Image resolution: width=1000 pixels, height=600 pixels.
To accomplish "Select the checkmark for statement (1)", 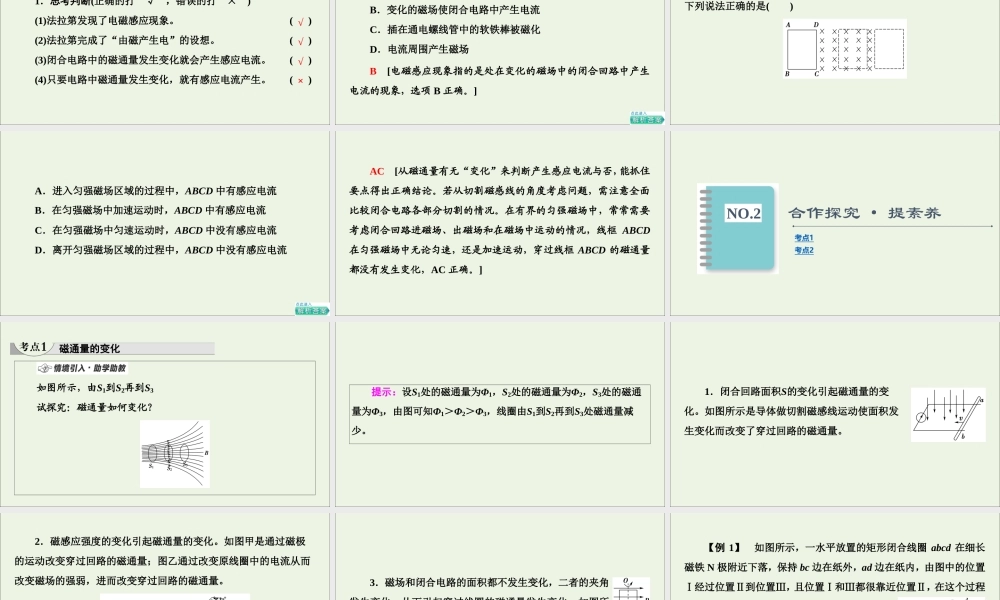I will coord(300,22).
